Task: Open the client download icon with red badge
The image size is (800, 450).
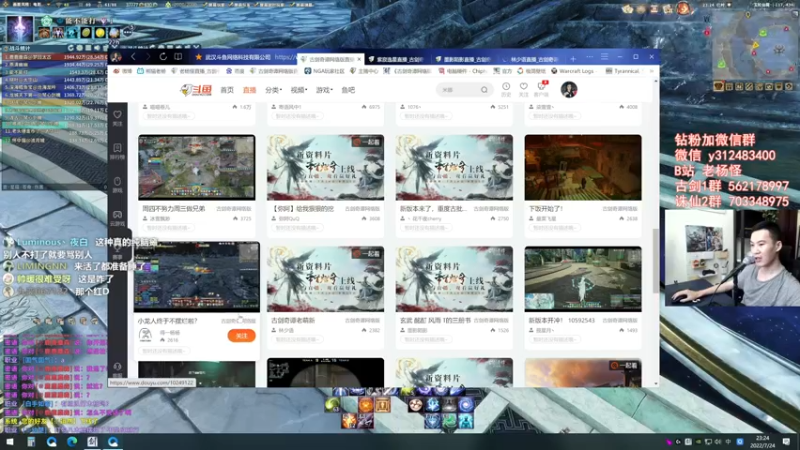Action: [541, 89]
